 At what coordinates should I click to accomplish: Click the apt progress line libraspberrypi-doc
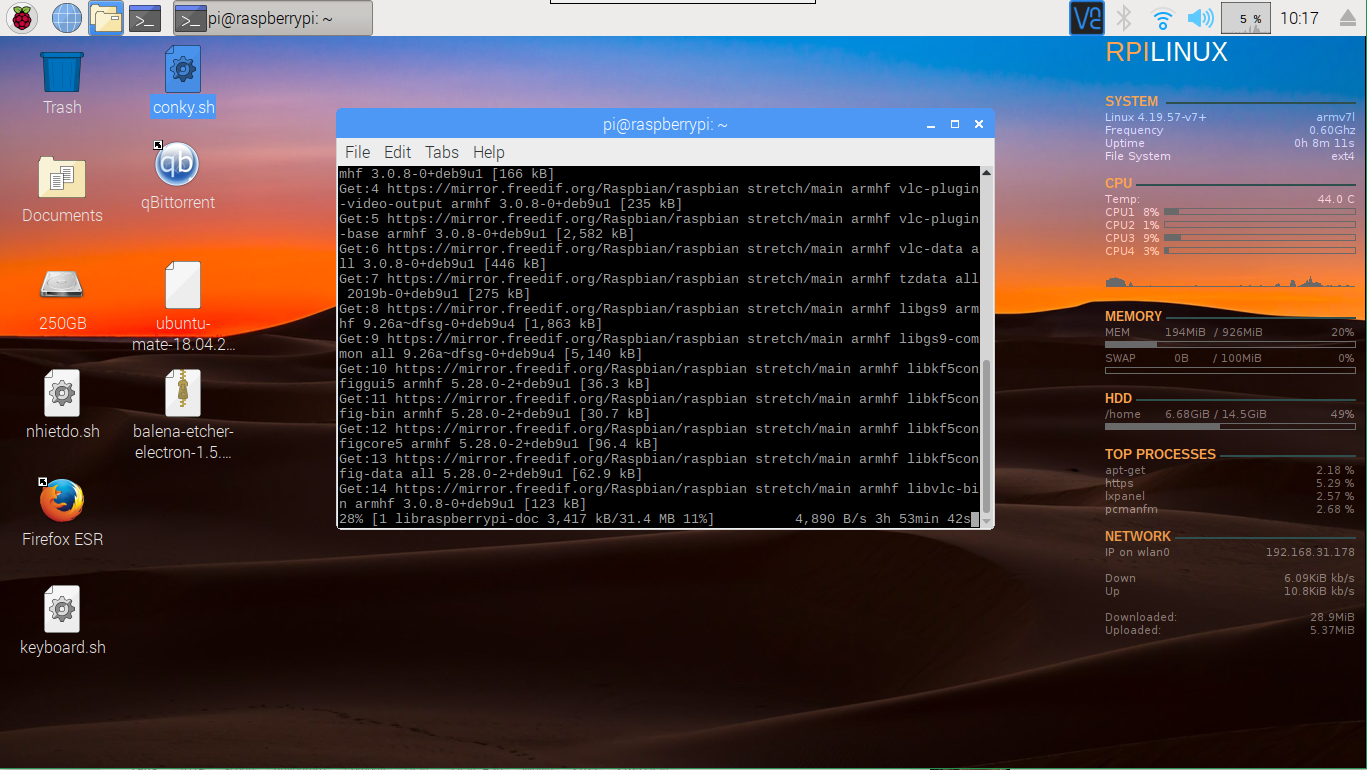[x=659, y=519]
